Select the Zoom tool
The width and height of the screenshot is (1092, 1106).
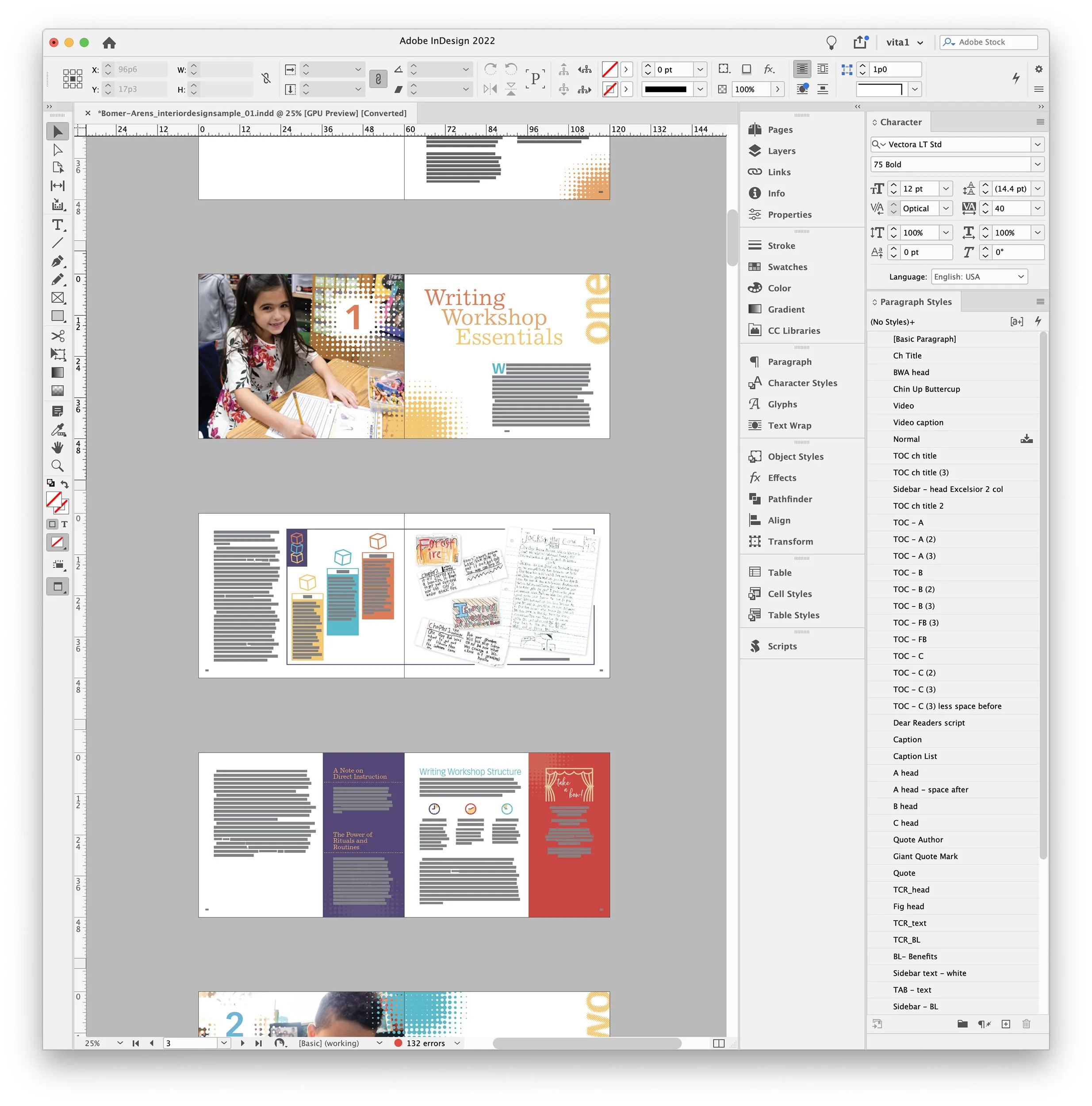pos(57,466)
